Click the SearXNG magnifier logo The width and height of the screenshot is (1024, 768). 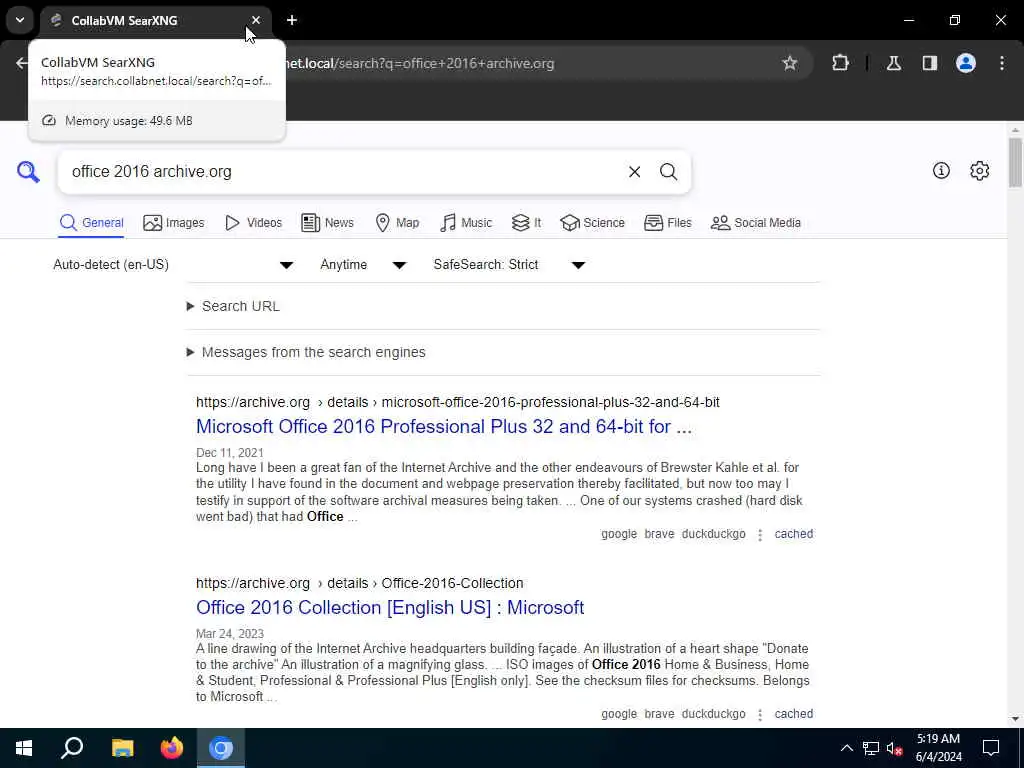point(28,172)
